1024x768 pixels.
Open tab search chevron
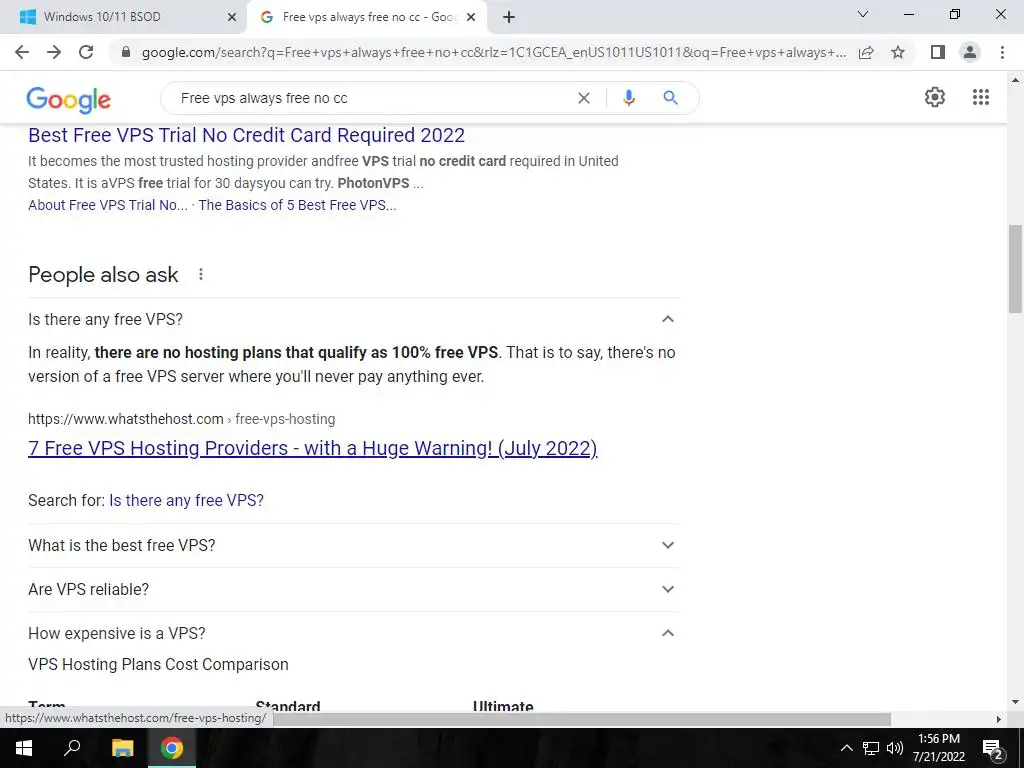[863, 14]
